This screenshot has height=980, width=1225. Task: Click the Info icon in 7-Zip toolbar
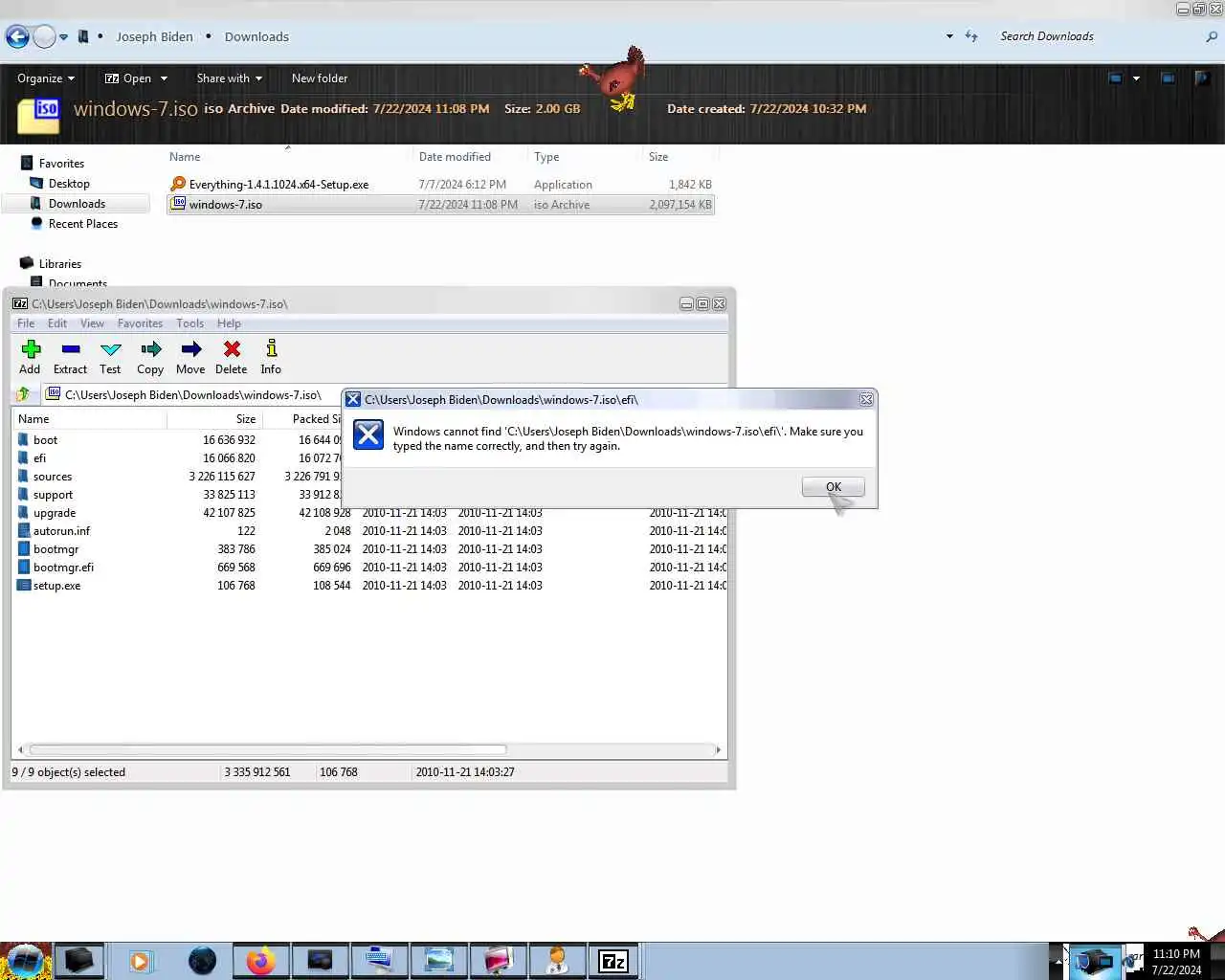click(272, 349)
